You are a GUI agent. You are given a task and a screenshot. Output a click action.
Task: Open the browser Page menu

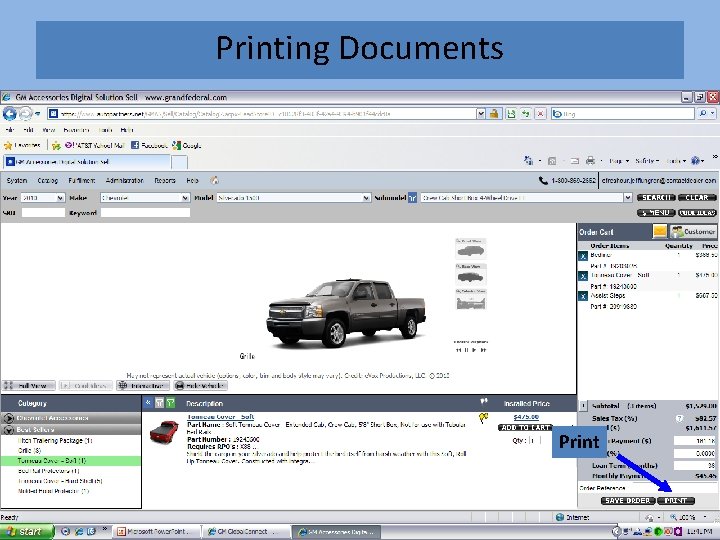618,161
